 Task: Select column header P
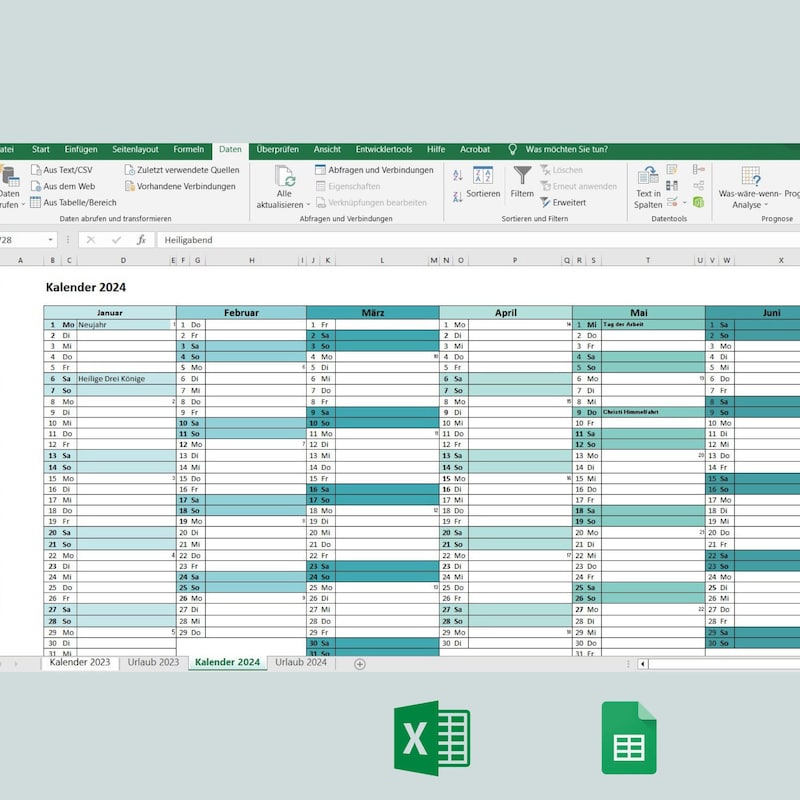tap(515, 261)
